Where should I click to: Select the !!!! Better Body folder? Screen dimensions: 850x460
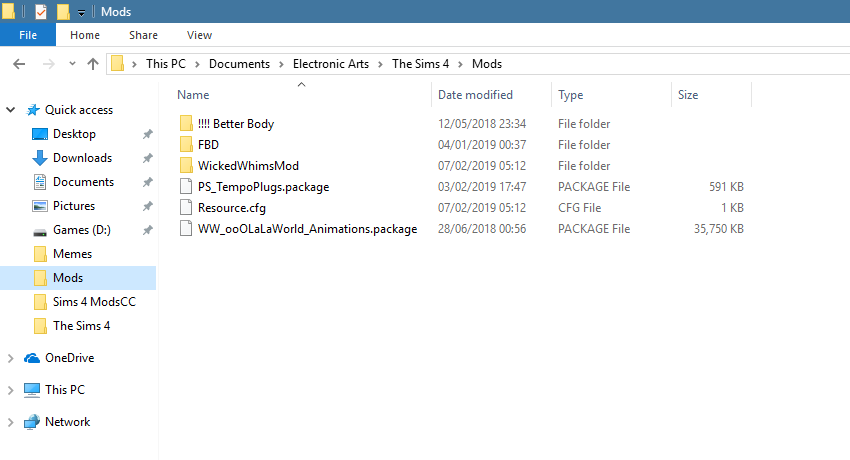236,124
